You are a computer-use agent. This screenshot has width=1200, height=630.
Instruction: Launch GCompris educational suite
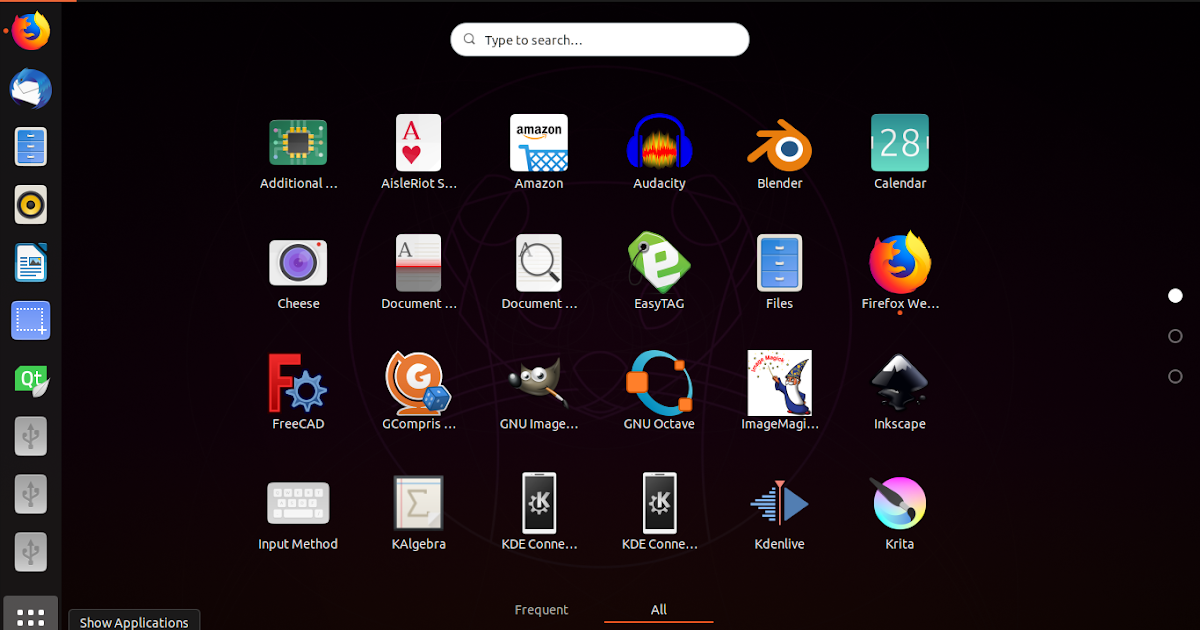(419, 383)
